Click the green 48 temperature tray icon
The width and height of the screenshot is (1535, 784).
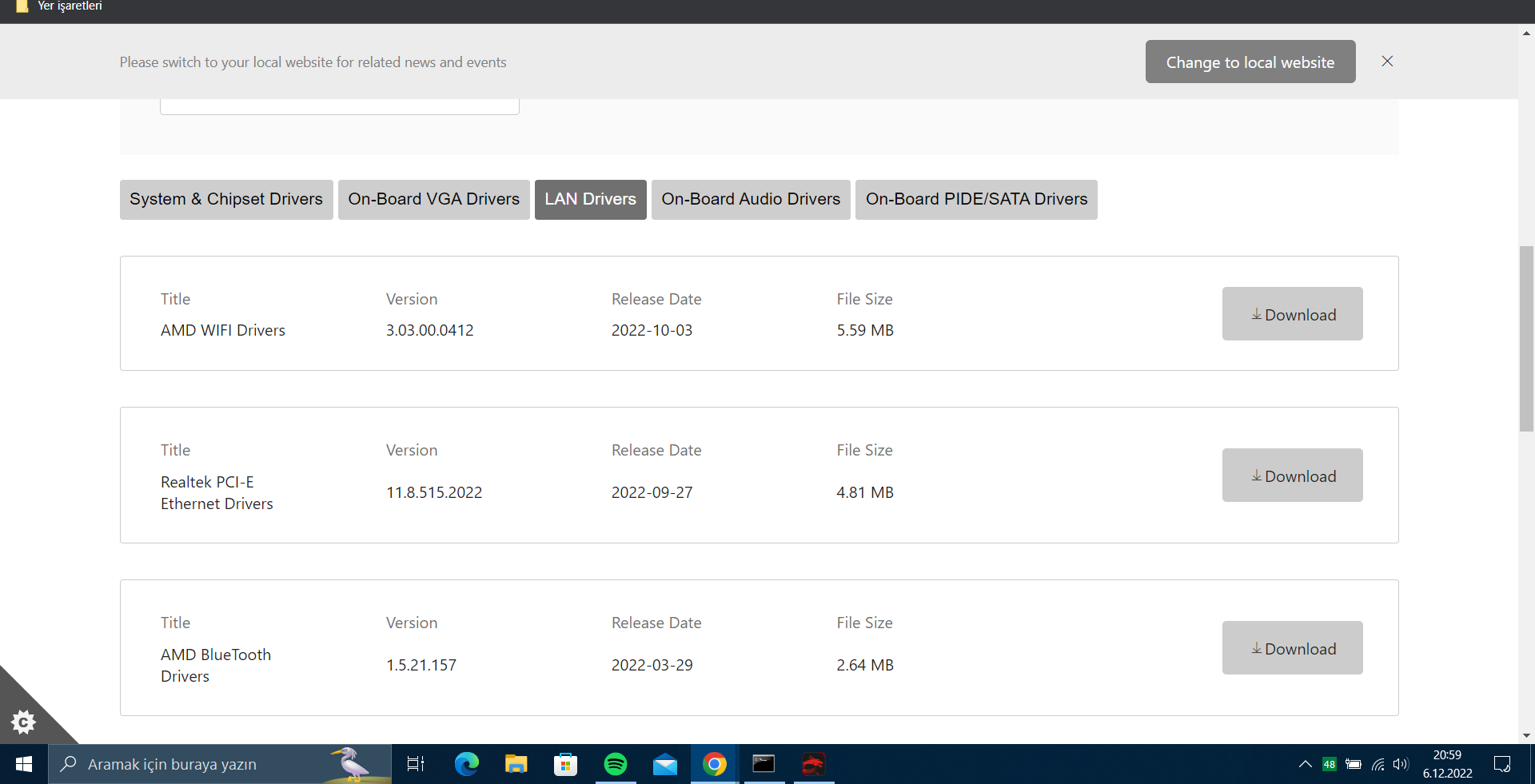1330,764
